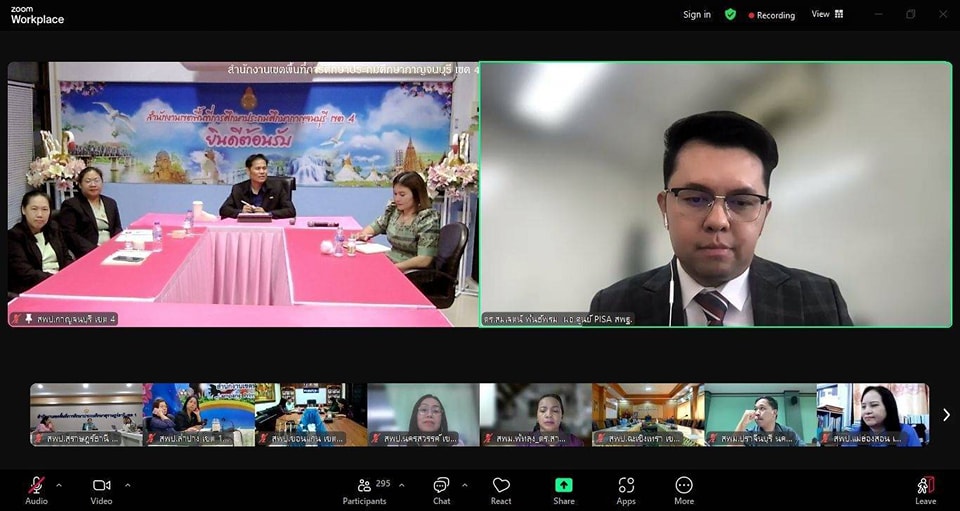Click the pinned สพป.กาญจนบุรี เขต 4 video tile

(243, 194)
